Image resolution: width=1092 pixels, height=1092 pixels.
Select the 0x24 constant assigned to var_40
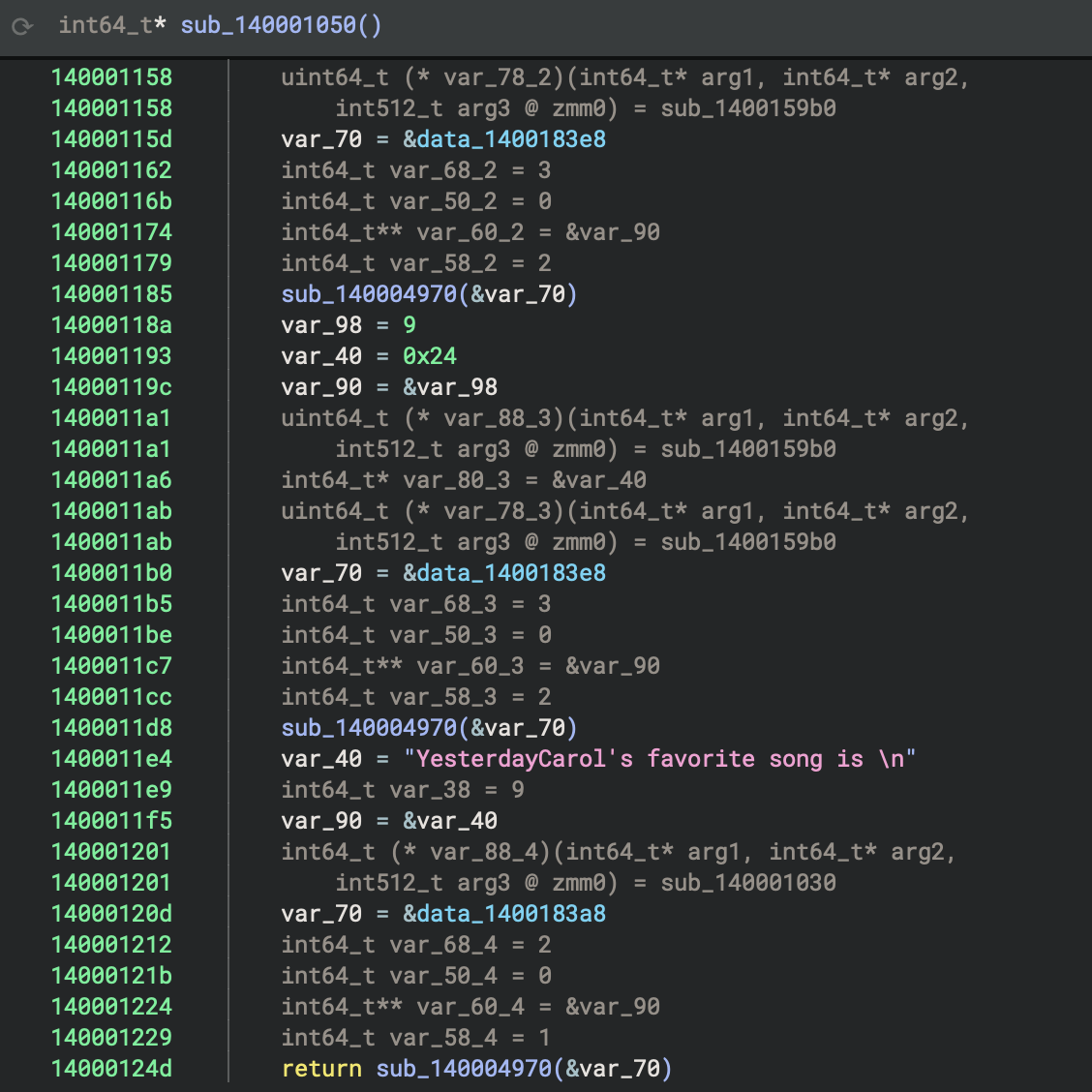(x=430, y=356)
